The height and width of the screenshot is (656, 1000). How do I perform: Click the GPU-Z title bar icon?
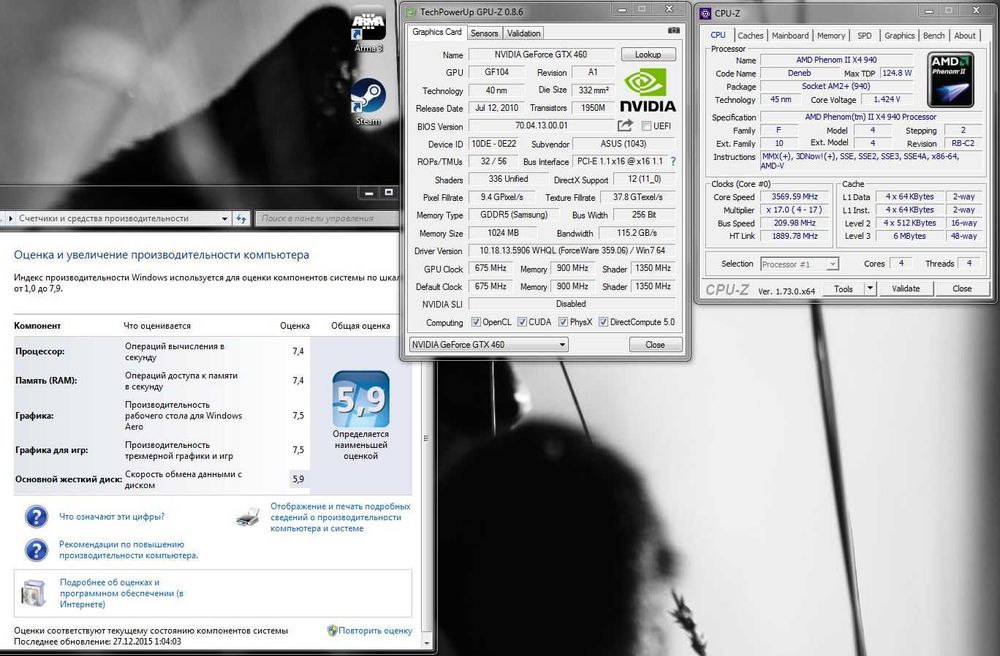pyautogui.click(x=411, y=12)
